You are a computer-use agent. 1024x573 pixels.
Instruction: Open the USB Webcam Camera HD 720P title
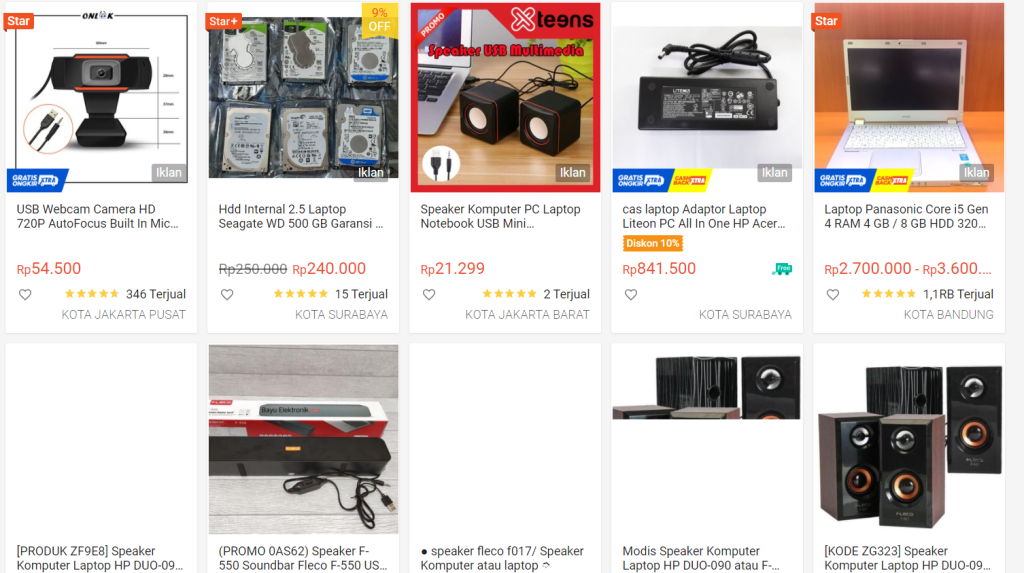point(97,216)
